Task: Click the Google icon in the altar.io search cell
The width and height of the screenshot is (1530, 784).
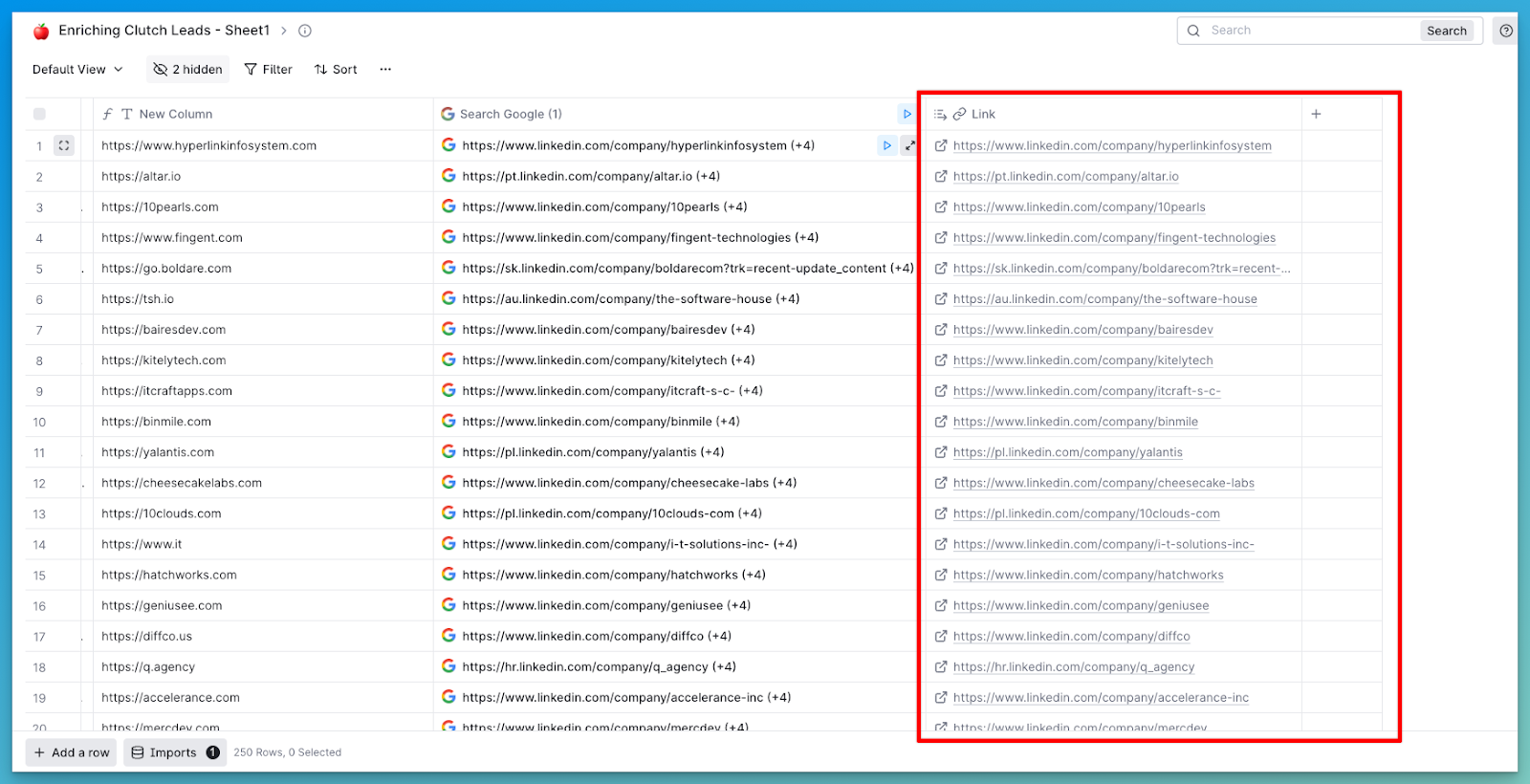Action: (448, 176)
